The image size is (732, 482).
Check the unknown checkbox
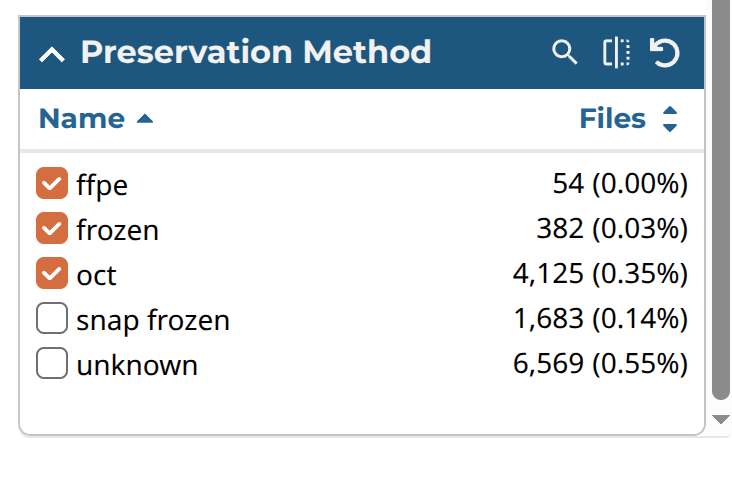point(51,364)
